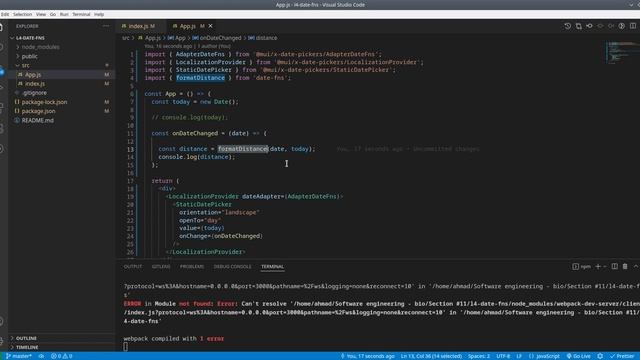
Task: Open the Run menu
Action: coord(64,14)
